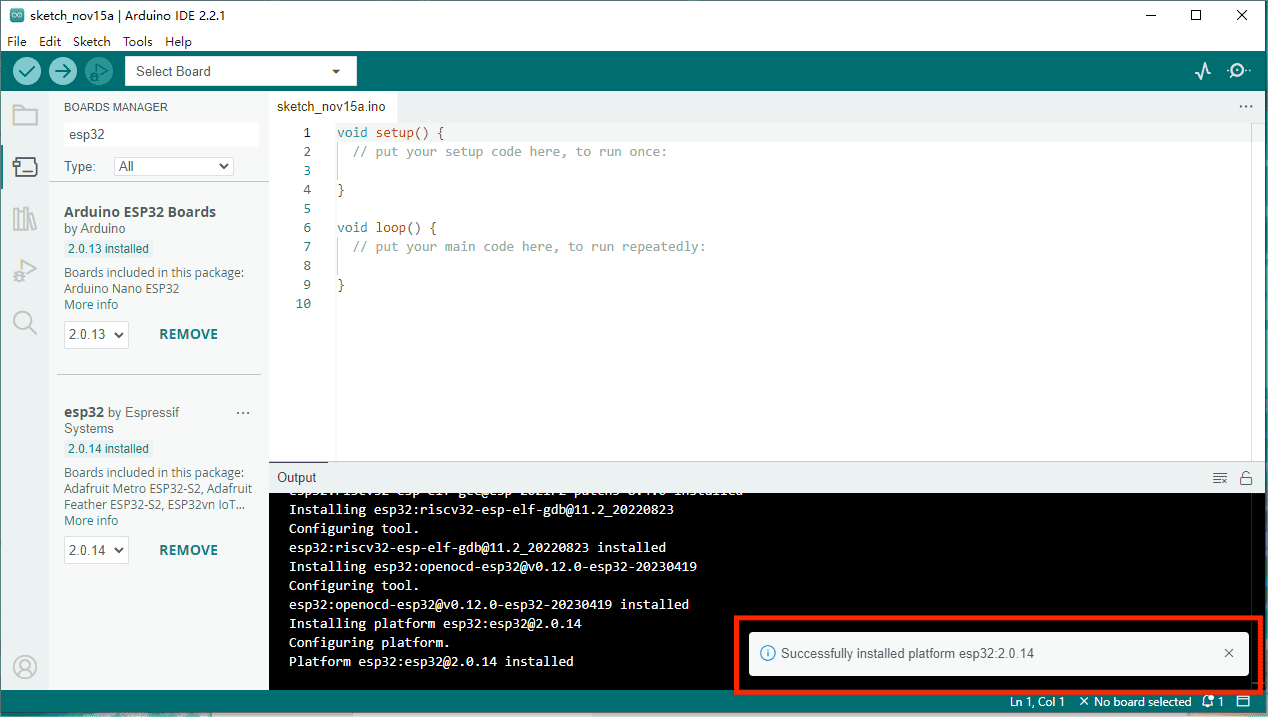Select the sketch_nov15a.ino tab
The height and width of the screenshot is (717, 1268).
tap(330, 106)
